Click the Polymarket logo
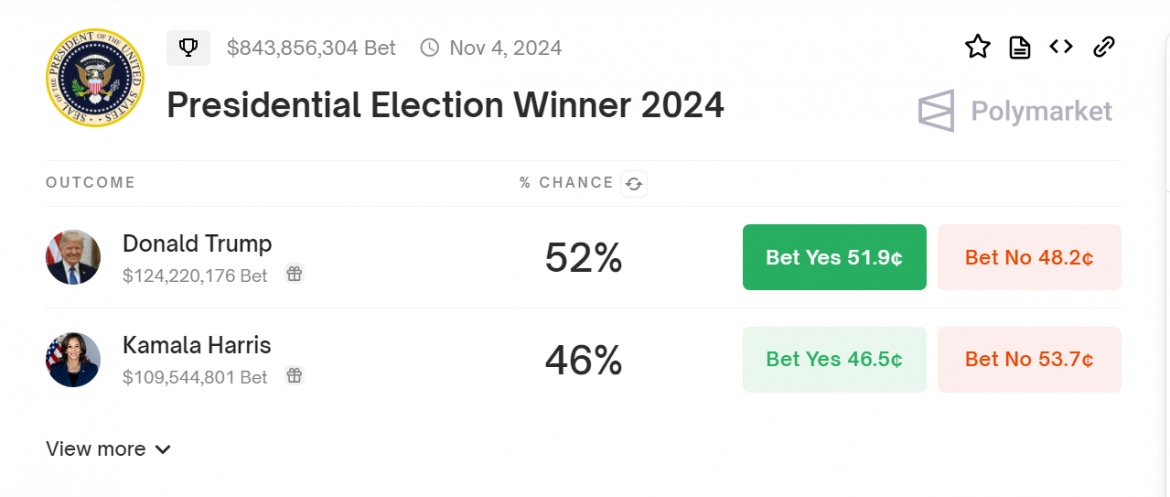Image resolution: width=1170 pixels, height=497 pixels. (x=1015, y=111)
